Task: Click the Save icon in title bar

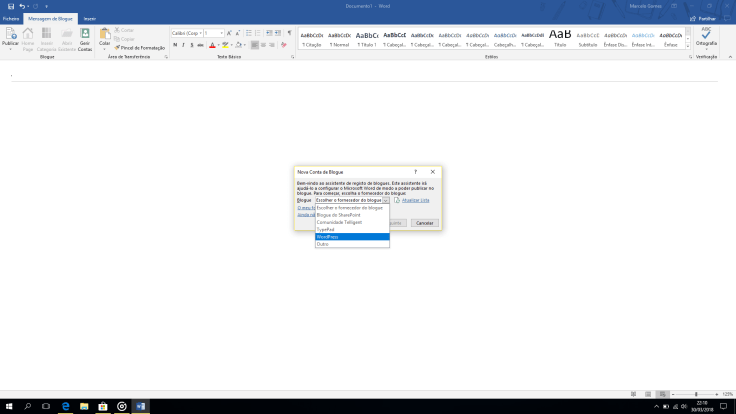Action: point(10,6)
